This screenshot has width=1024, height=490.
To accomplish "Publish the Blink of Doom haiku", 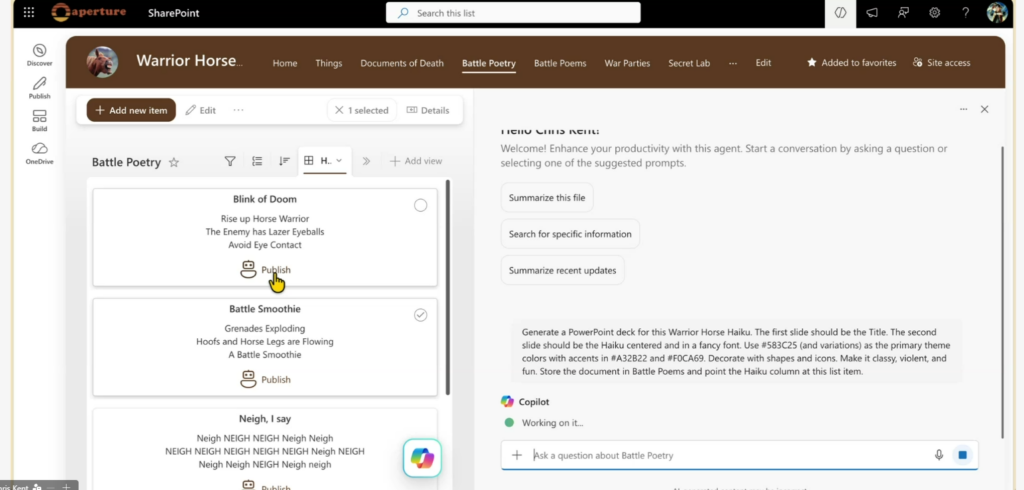I will click(265, 270).
